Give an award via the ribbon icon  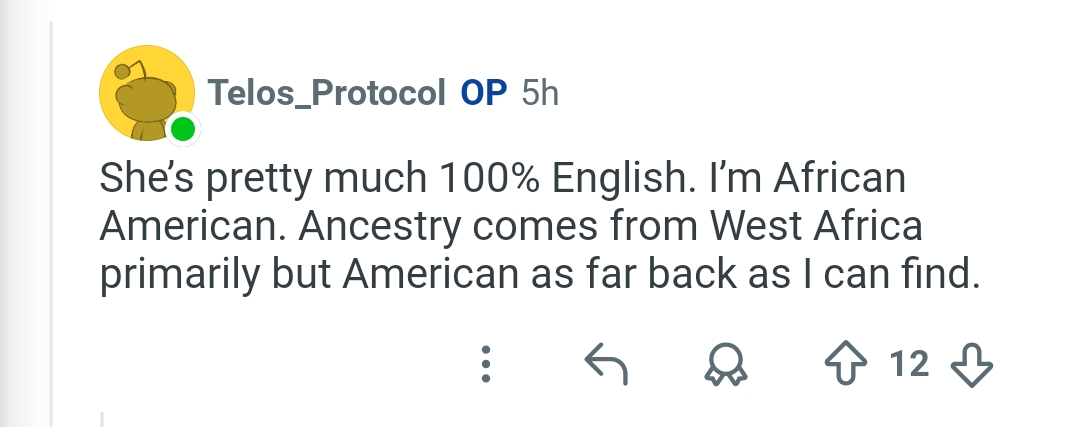725,364
